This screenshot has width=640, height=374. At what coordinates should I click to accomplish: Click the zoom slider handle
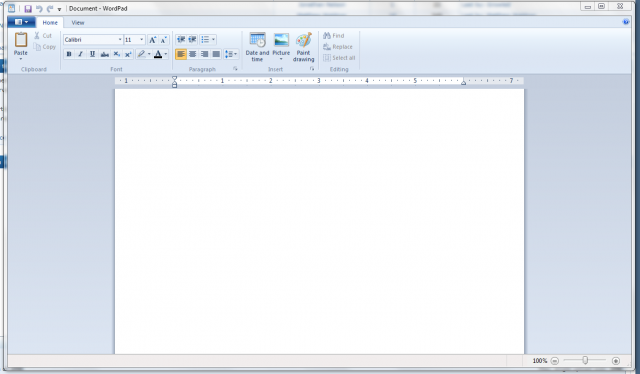pyautogui.click(x=585, y=360)
